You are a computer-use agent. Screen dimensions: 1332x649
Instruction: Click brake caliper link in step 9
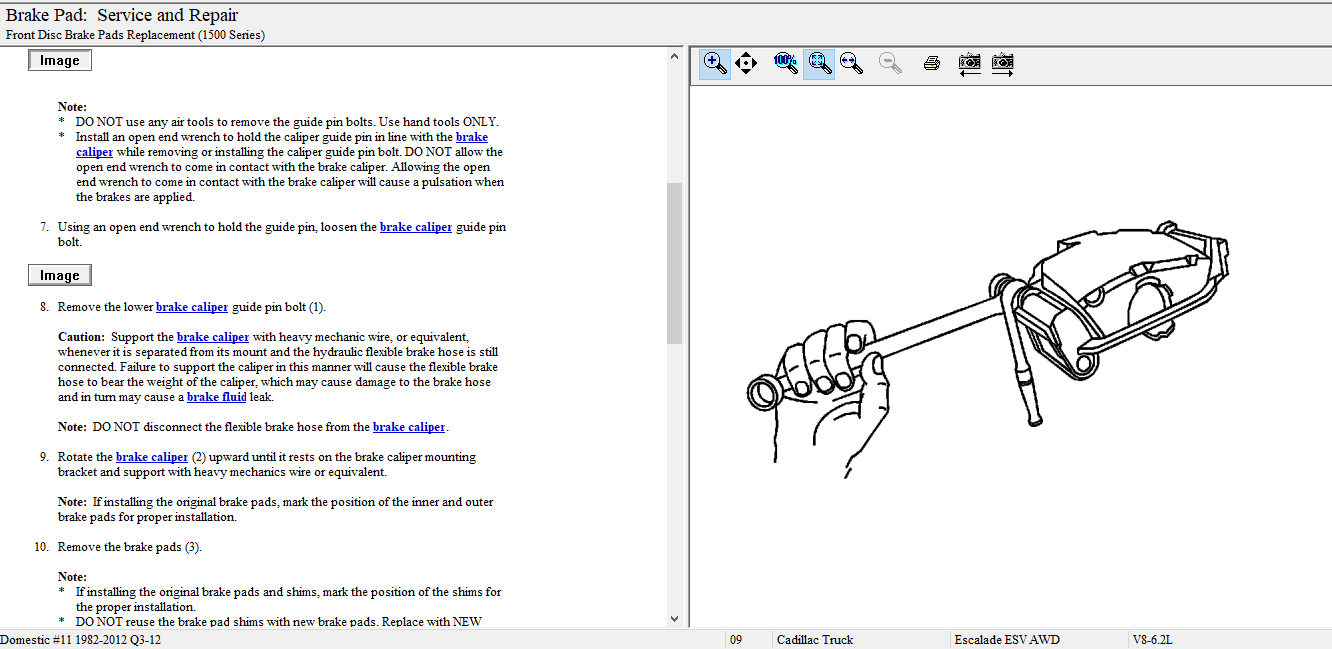point(152,457)
